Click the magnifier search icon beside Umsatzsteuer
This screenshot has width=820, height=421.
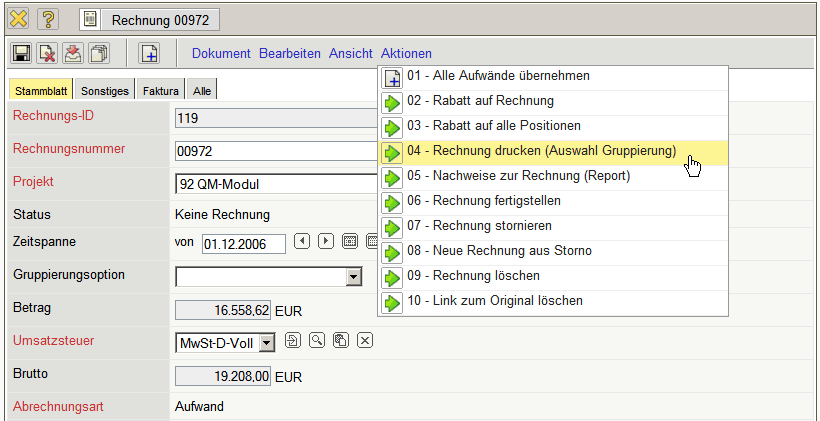(317, 341)
